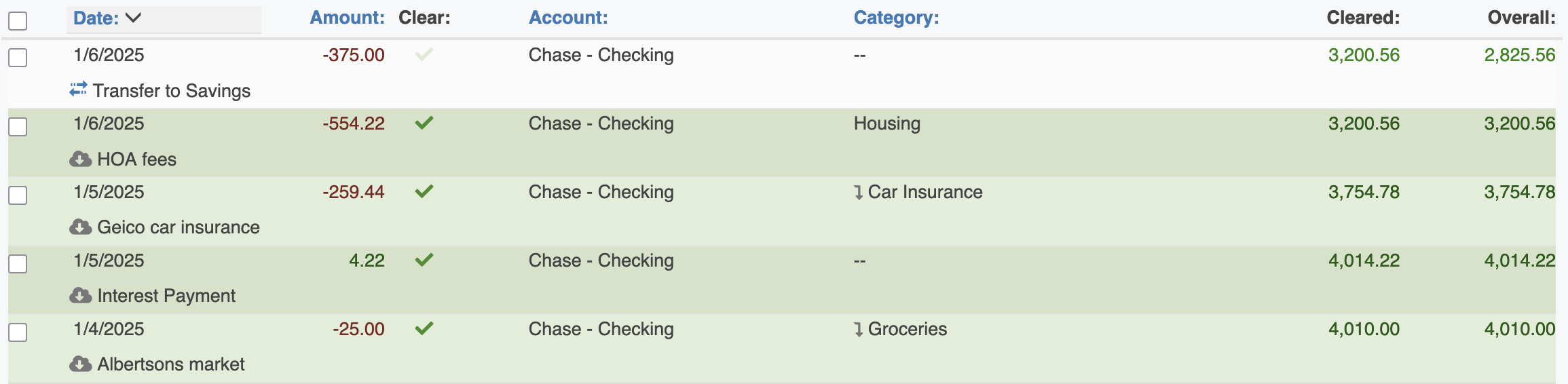
Task: Open the Housing category on the HOA fees row
Action: 886,123
